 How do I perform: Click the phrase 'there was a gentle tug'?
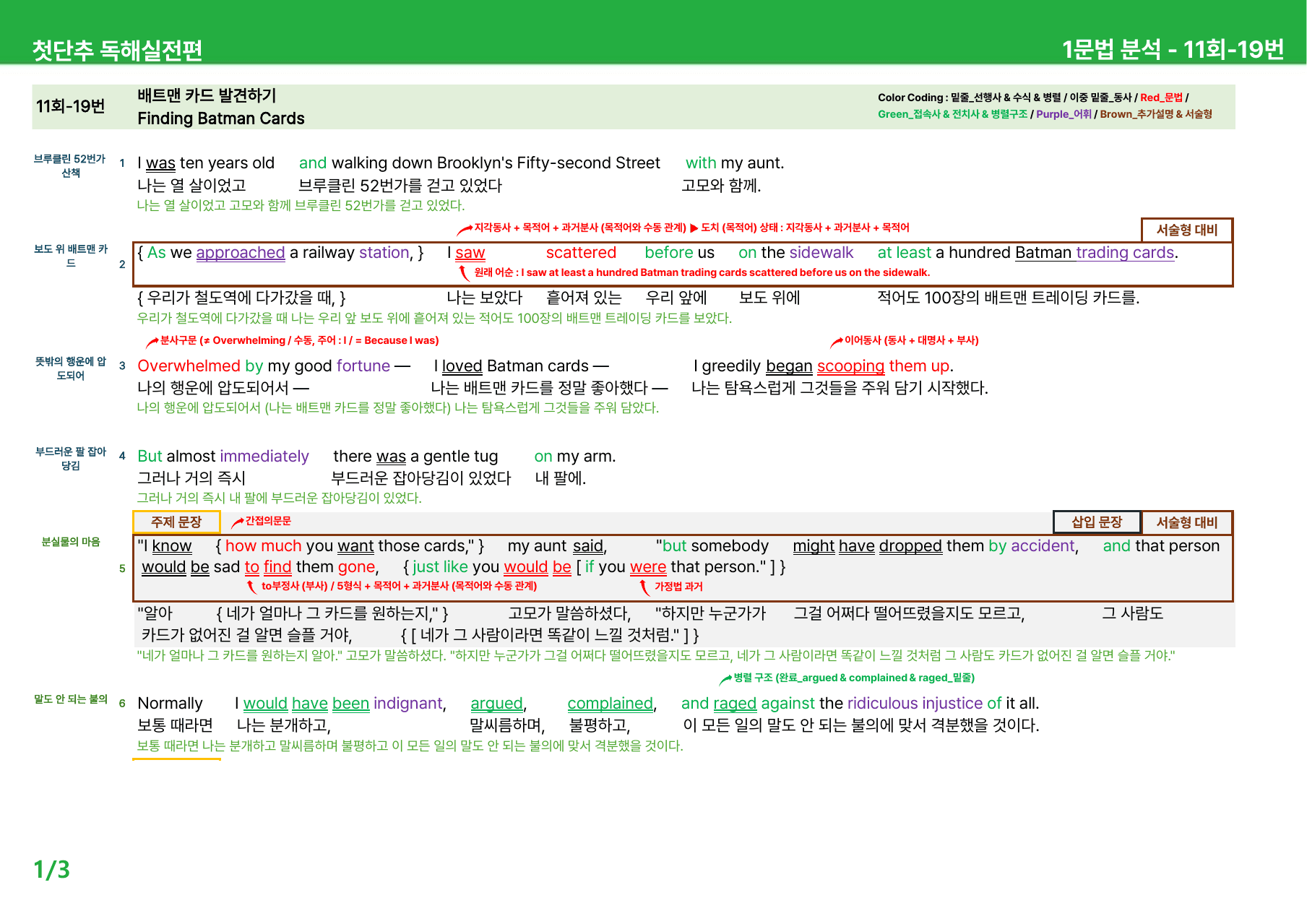click(x=415, y=457)
